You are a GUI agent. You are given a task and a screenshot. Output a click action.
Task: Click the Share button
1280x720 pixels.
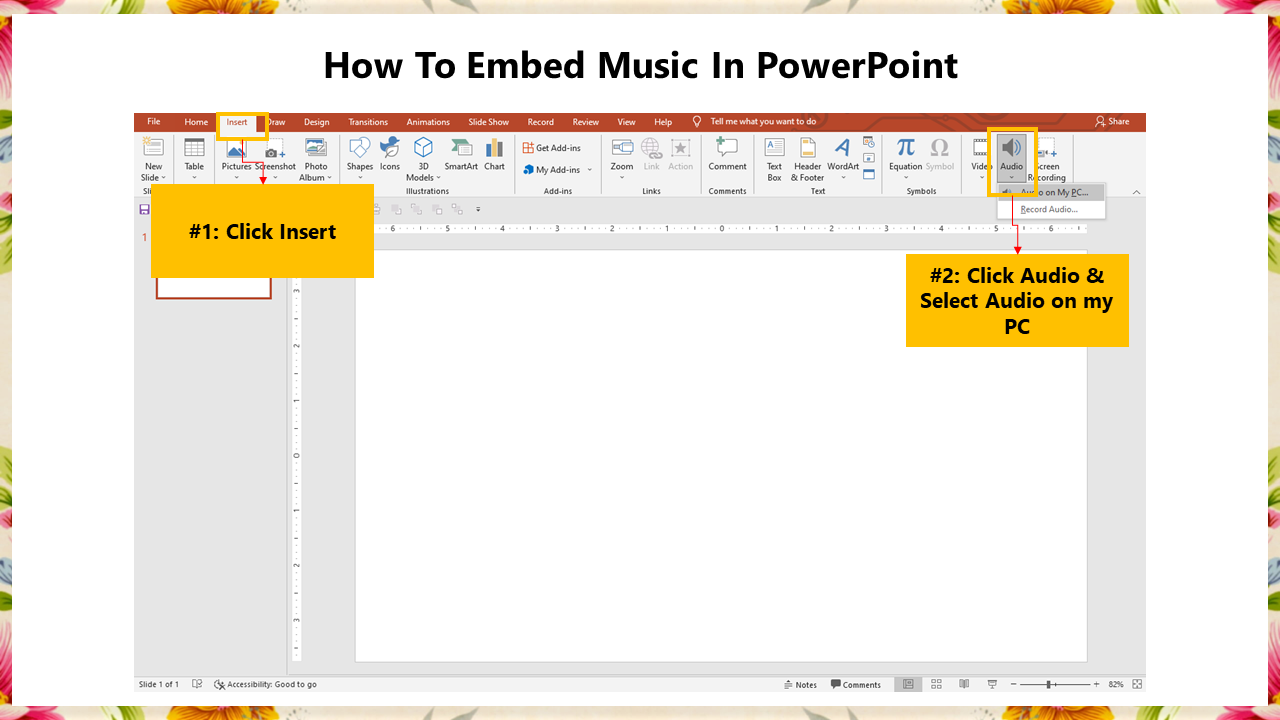(1112, 122)
